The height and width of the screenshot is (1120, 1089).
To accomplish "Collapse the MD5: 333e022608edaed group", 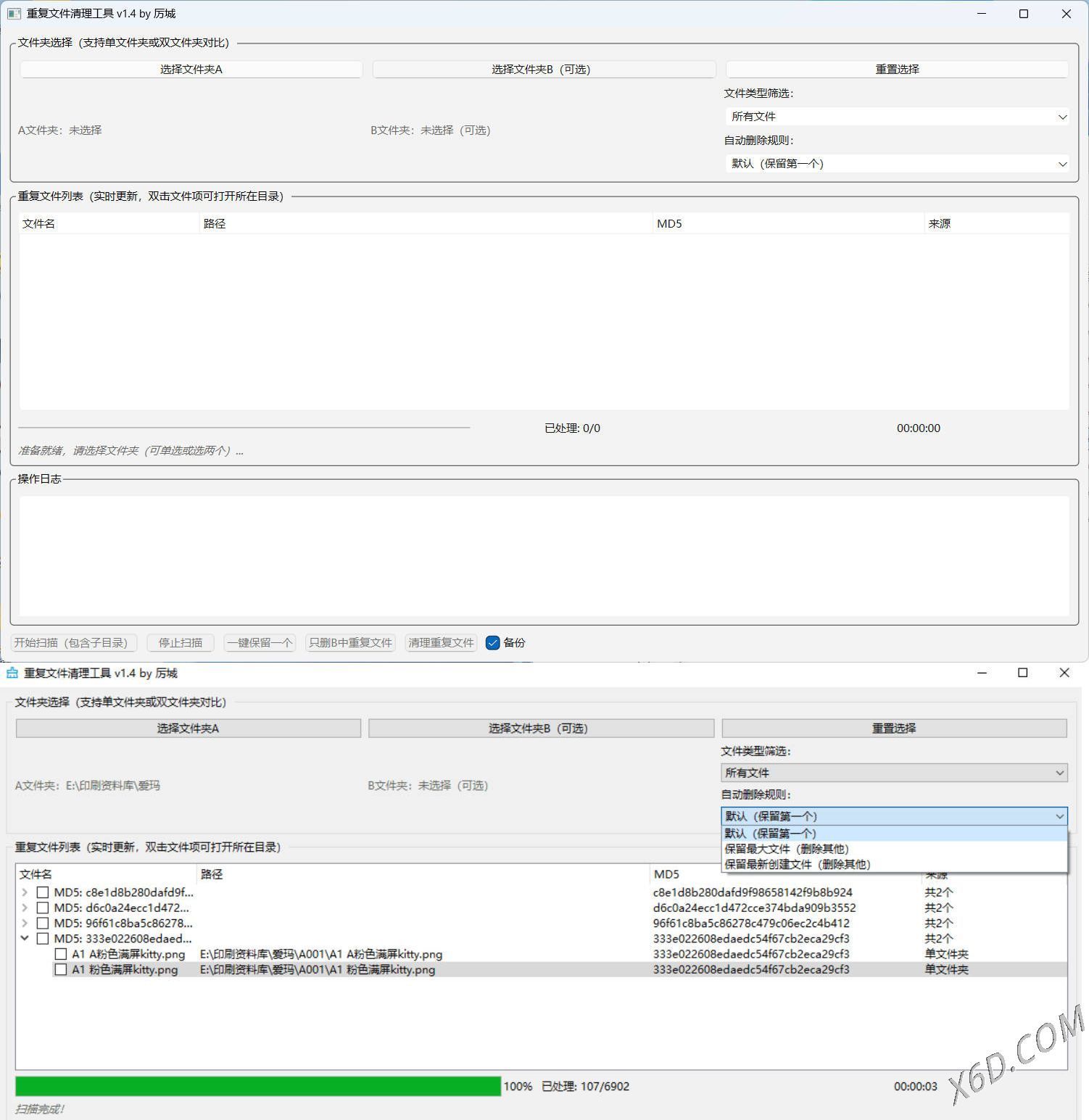I will [25, 938].
